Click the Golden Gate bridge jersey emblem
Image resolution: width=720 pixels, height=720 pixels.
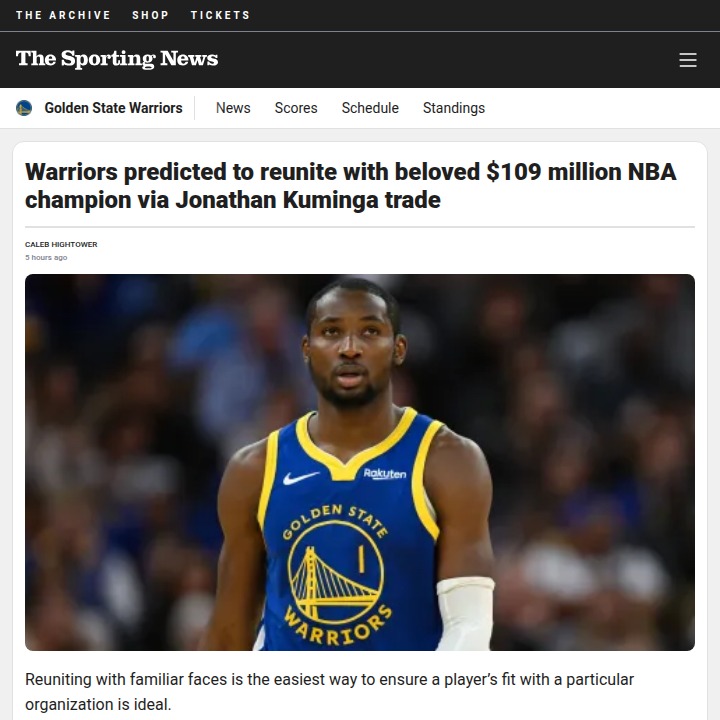[x=335, y=573]
